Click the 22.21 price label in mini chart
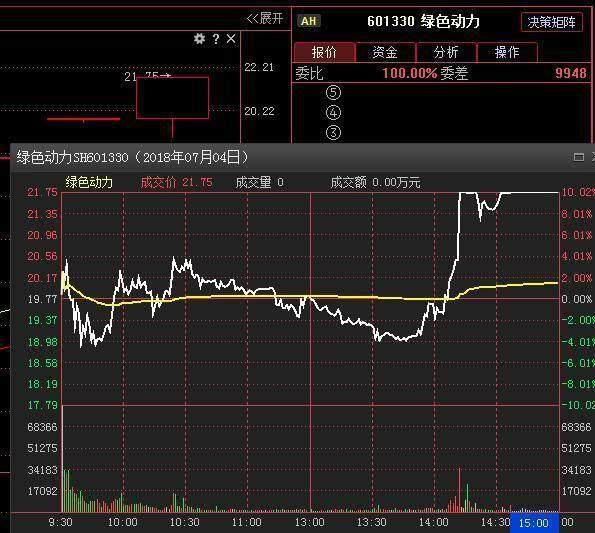Screen dimensions: 595x533 pyautogui.click(x=259, y=67)
